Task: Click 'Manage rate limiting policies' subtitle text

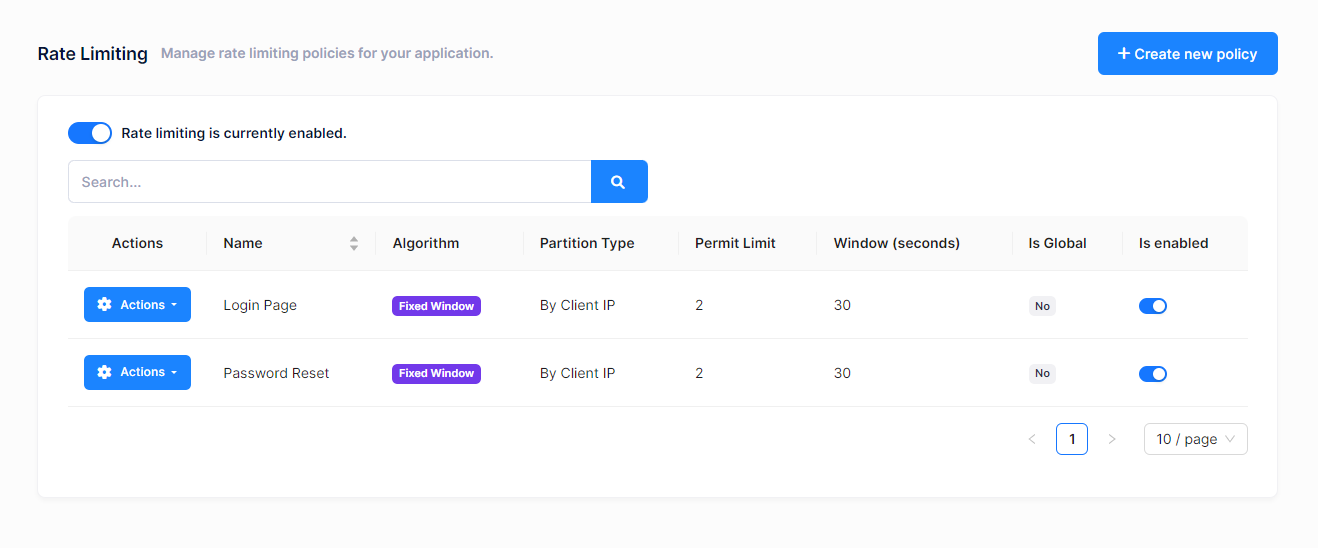Action: [327, 53]
